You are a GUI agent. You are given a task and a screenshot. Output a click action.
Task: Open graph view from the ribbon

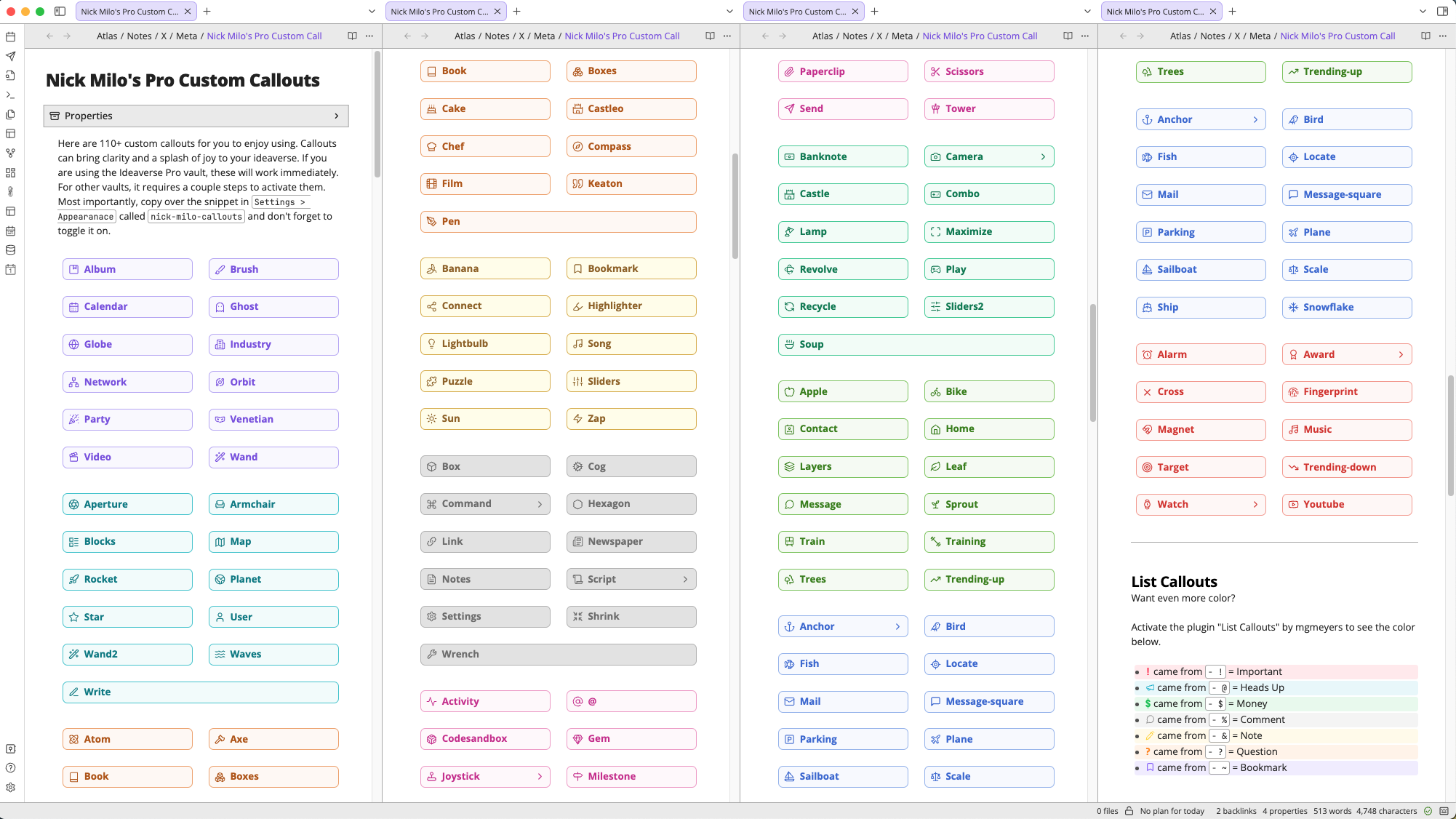(x=10, y=153)
